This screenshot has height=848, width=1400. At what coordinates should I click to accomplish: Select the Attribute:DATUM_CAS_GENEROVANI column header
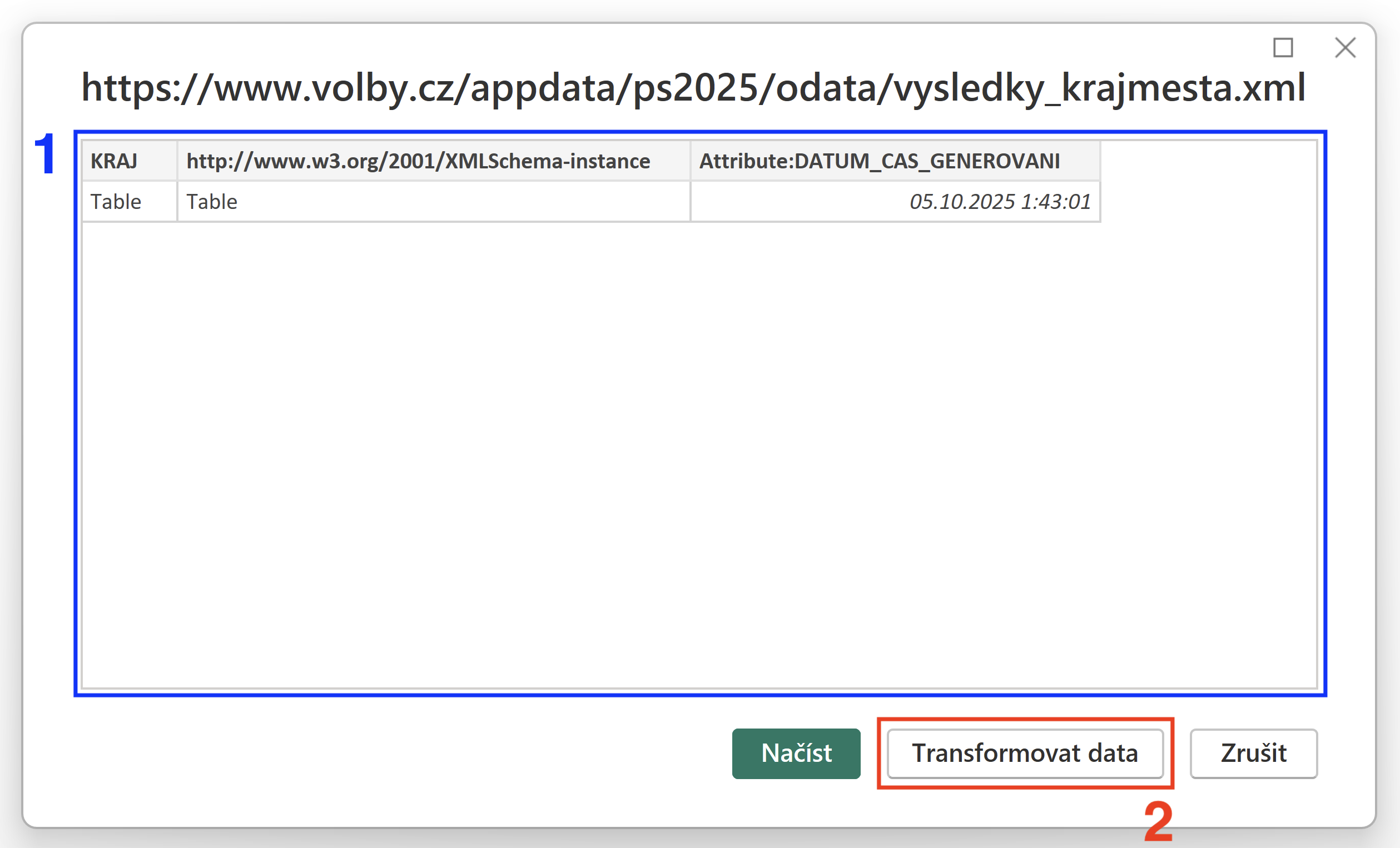[x=896, y=161]
